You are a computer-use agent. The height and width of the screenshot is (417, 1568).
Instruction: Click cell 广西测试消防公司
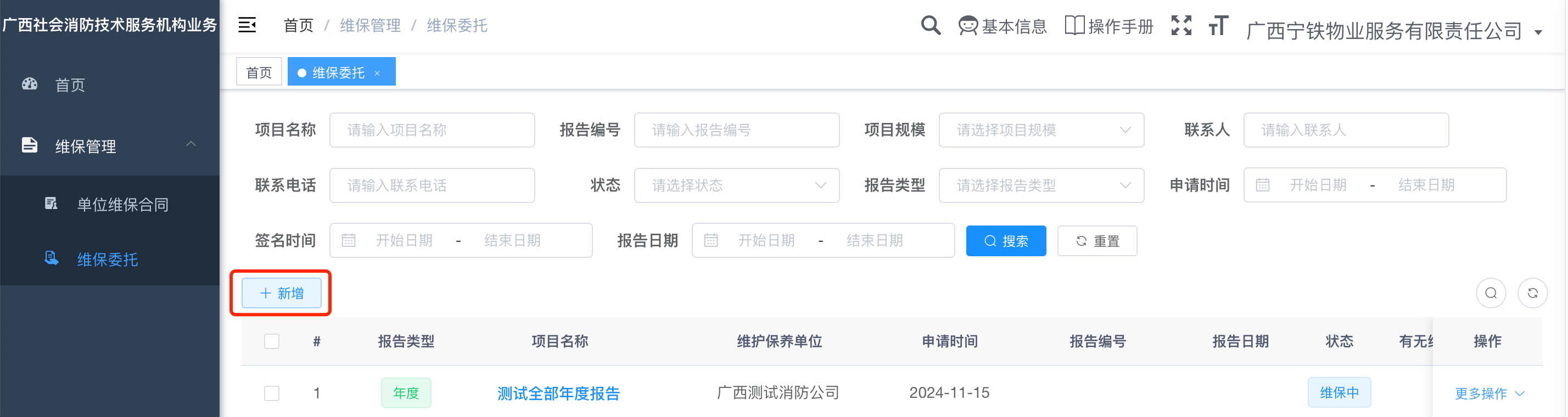pyautogui.click(x=778, y=393)
